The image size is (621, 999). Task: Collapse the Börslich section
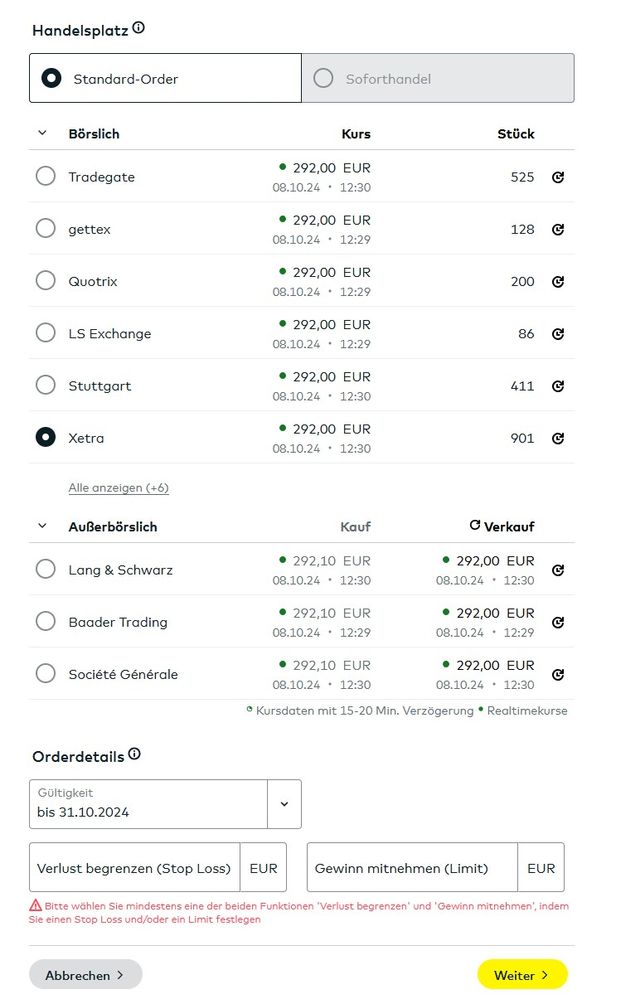point(42,133)
